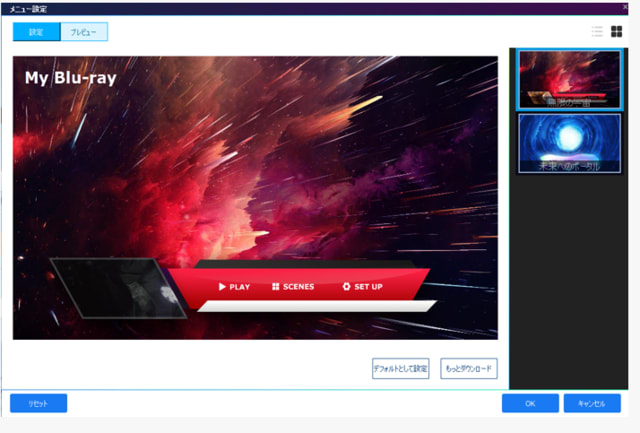
Task: Click the video preview thumbnail in menu
Action: click(105, 286)
